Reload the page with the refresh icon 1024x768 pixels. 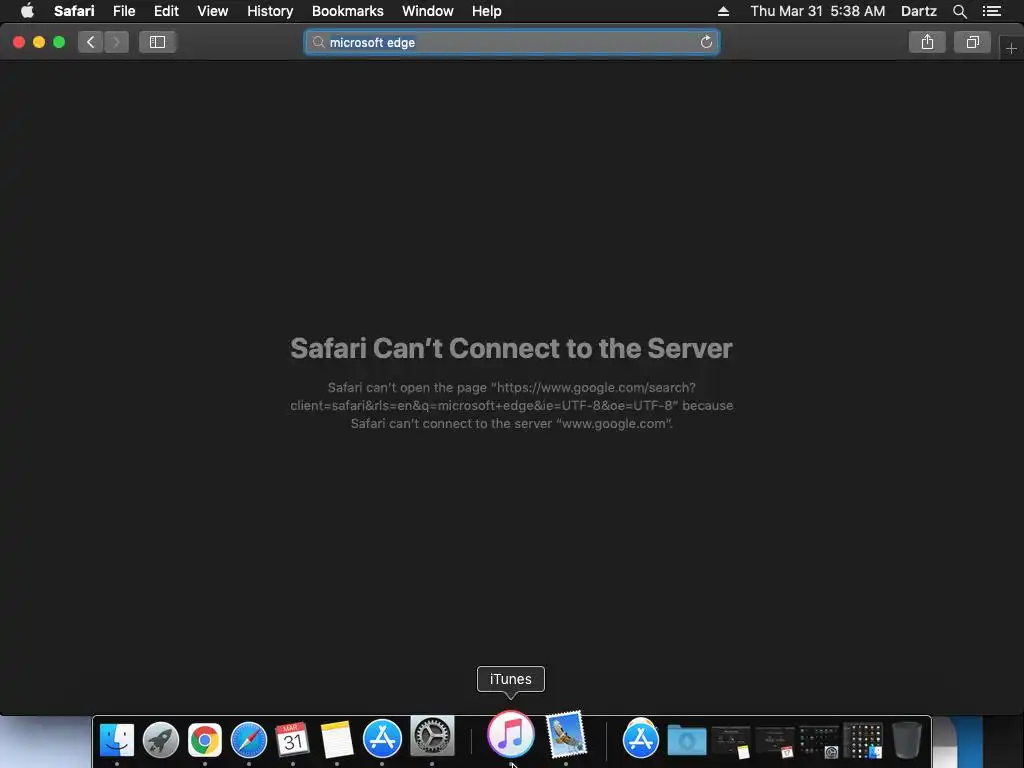pos(706,42)
